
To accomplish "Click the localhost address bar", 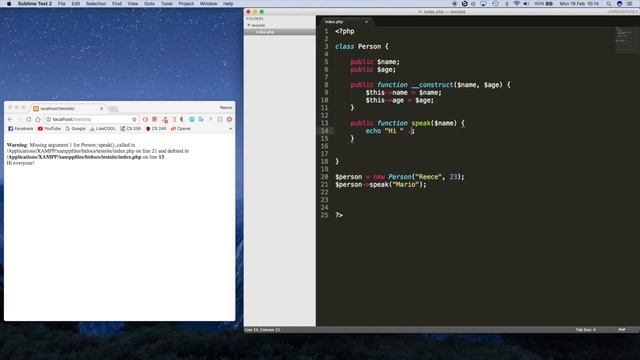I will point(92,119).
